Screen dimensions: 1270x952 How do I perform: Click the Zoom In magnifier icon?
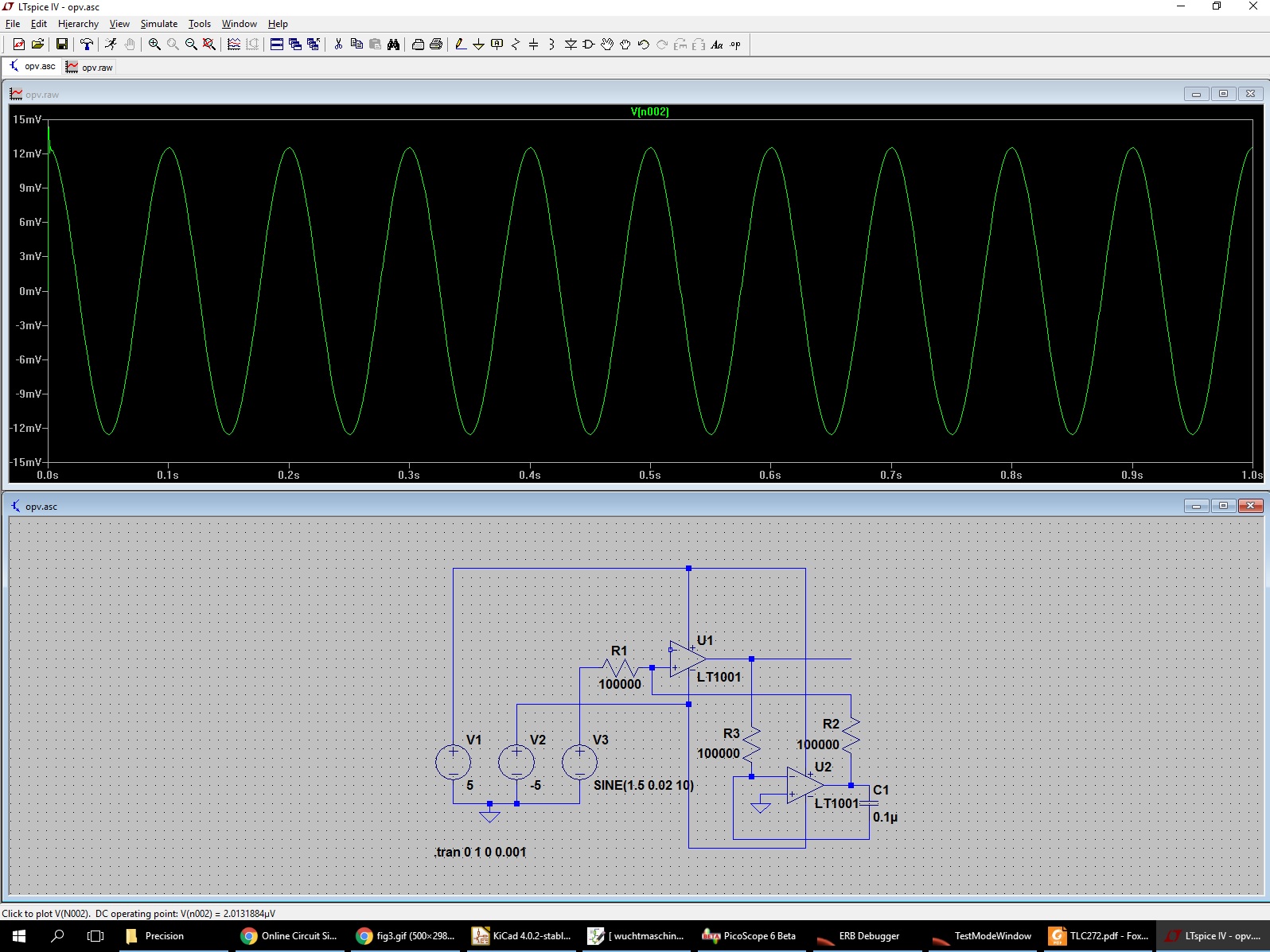click(x=154, y=45)
